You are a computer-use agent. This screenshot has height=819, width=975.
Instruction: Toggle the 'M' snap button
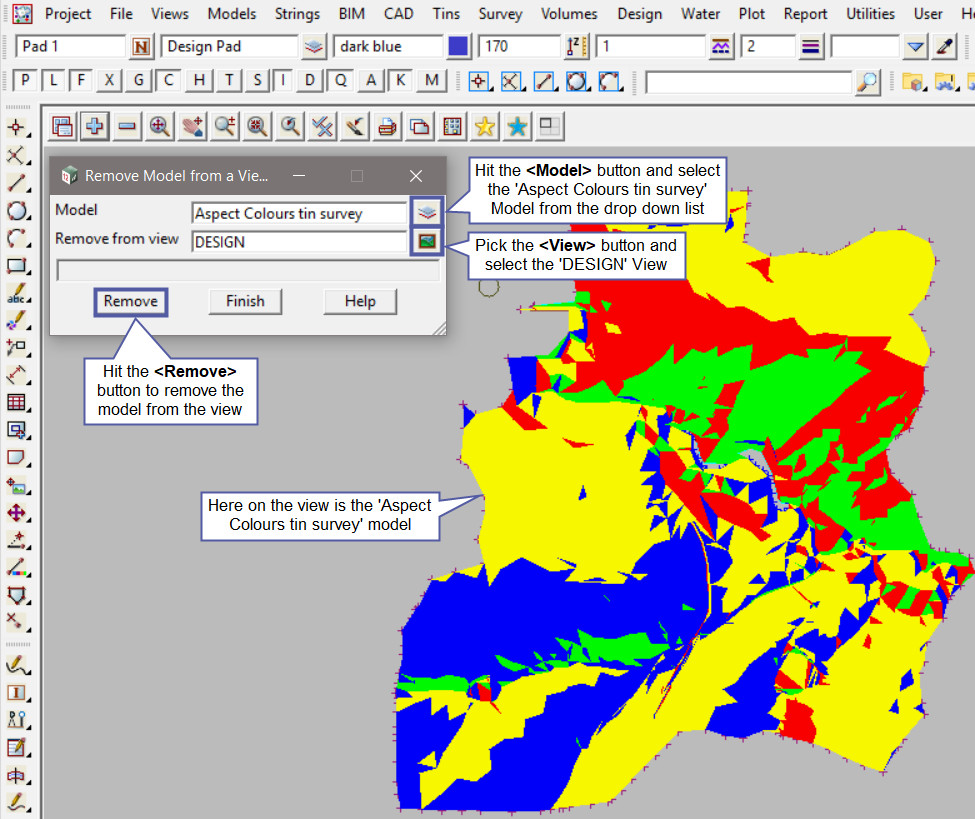coord(431,81)
